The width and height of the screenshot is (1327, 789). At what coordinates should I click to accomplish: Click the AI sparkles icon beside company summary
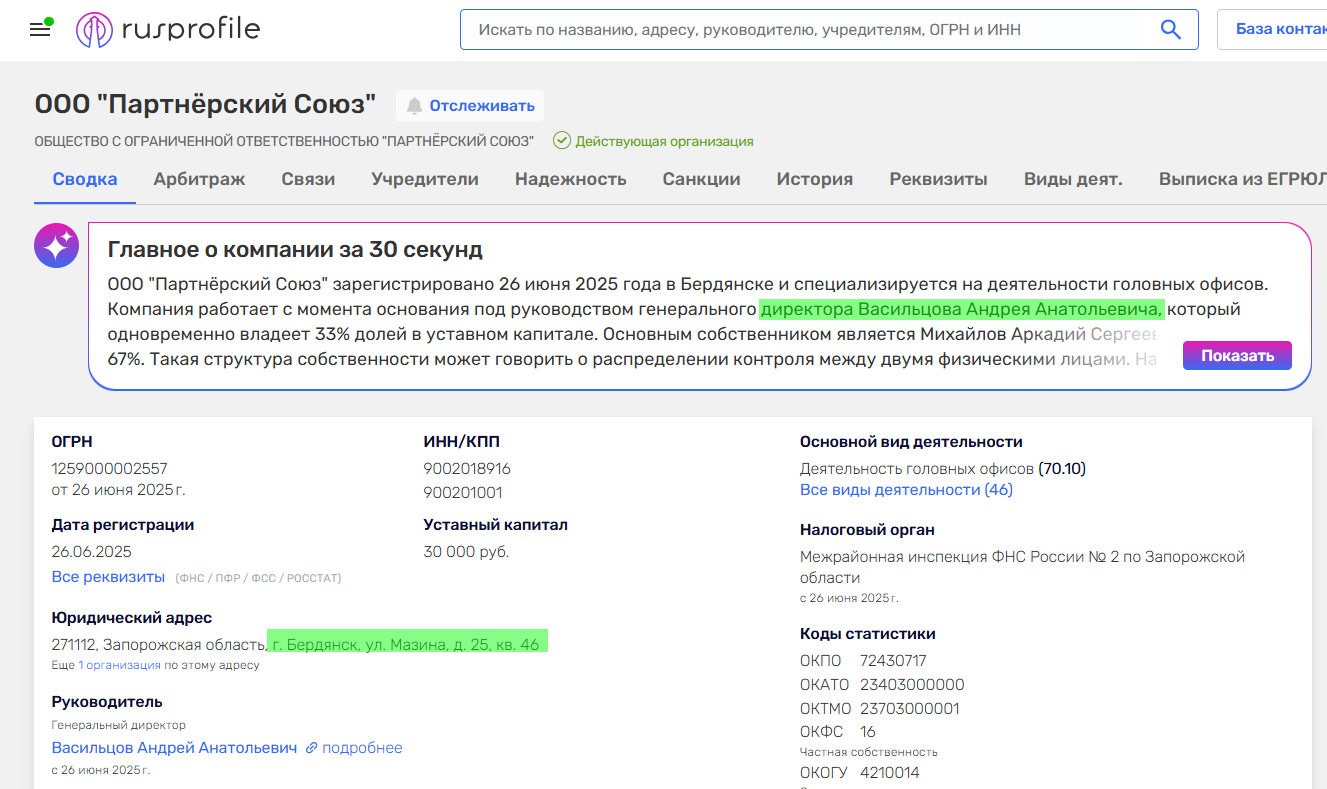click(56, 245)
